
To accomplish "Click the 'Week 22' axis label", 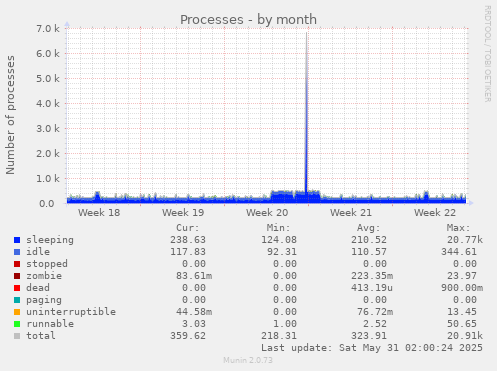I will coord(435,213).
